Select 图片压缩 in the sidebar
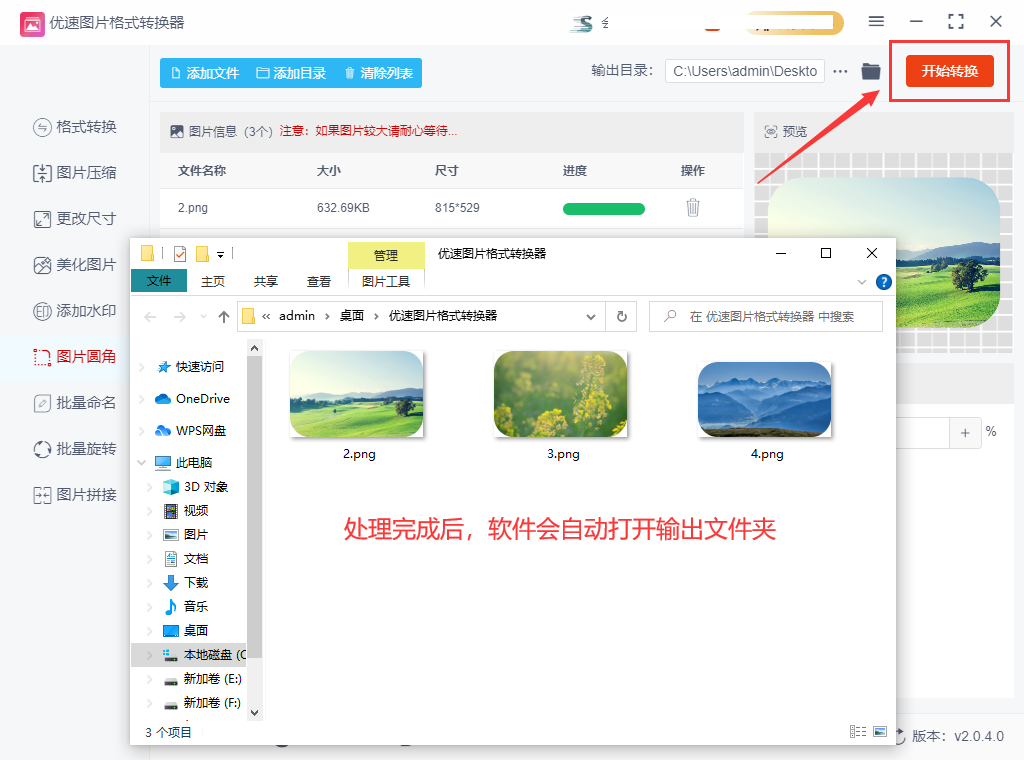 75,173
